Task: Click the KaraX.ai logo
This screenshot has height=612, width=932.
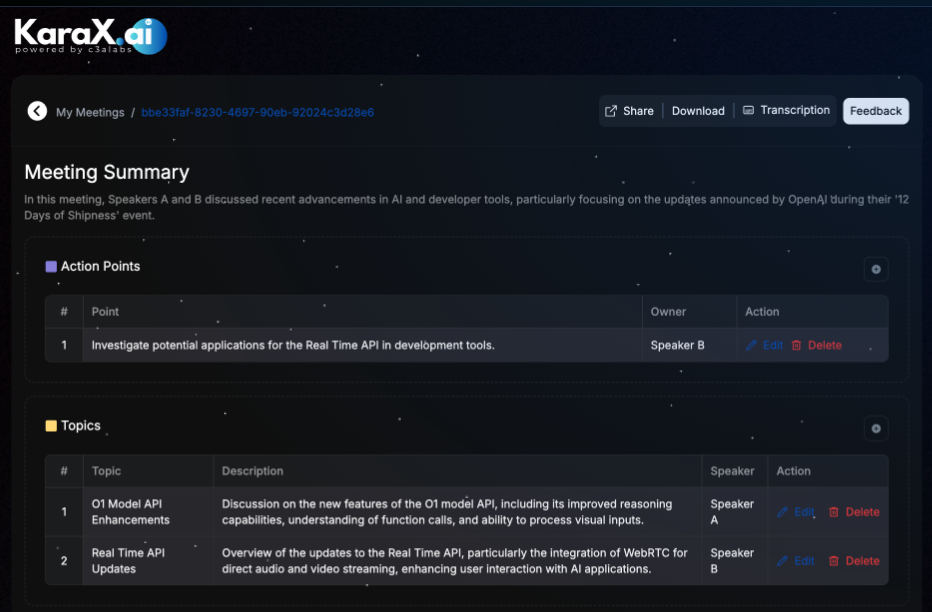Action: (x=90, y=36)
